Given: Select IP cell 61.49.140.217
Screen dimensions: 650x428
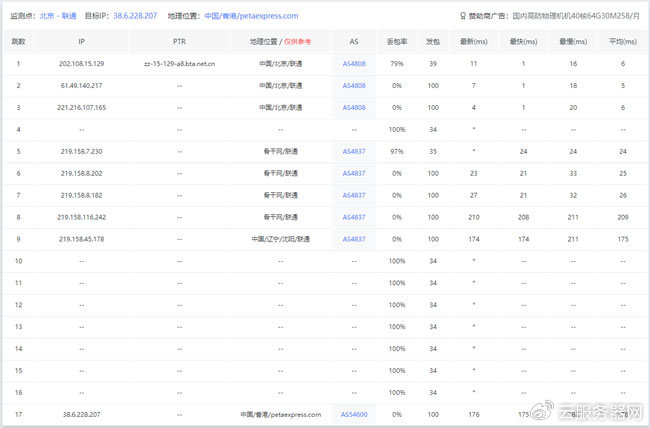Looking at the screenshot, I should coord(82,86).
